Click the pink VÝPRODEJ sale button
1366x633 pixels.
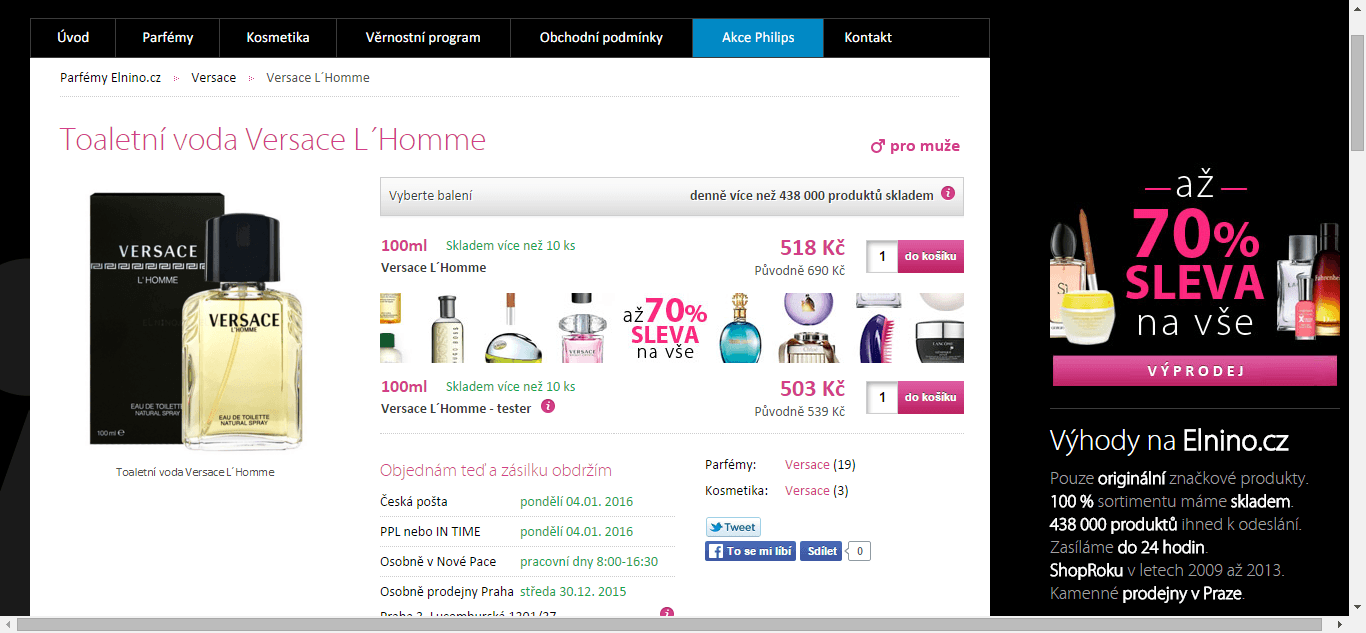[x=1194, y=371]
